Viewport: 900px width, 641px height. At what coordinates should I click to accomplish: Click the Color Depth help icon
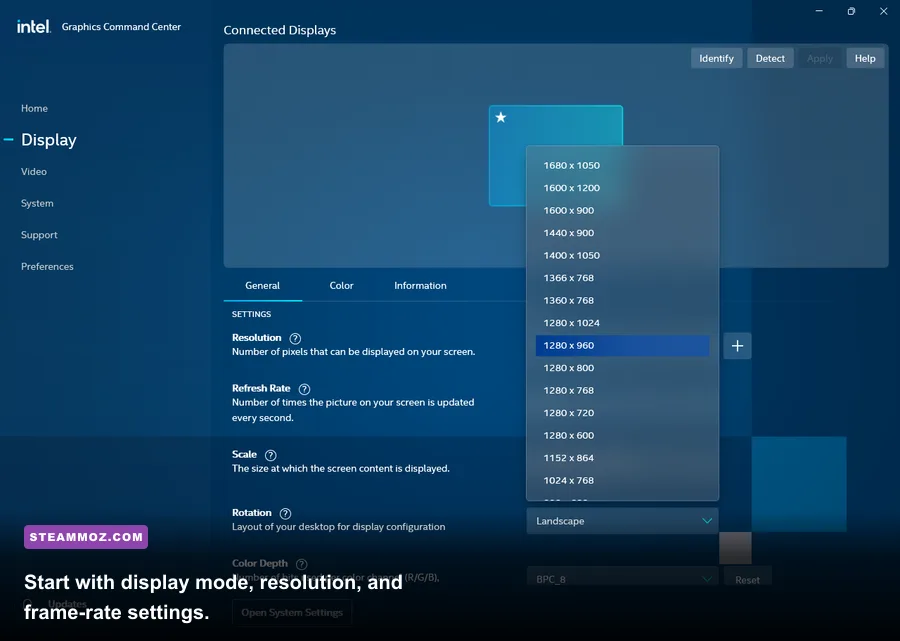pos(301,564)
